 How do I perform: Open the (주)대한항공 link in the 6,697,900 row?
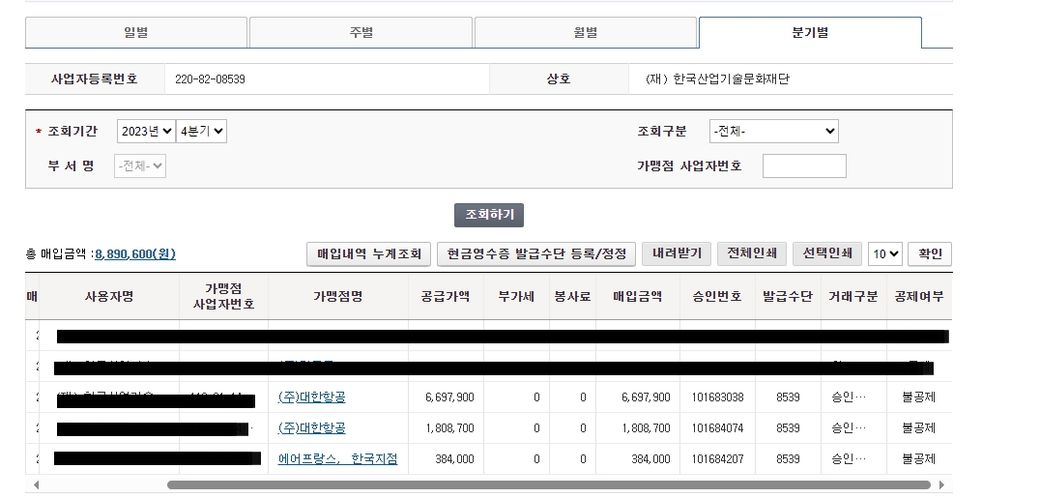pyautogui.click(x=311, y=397)
